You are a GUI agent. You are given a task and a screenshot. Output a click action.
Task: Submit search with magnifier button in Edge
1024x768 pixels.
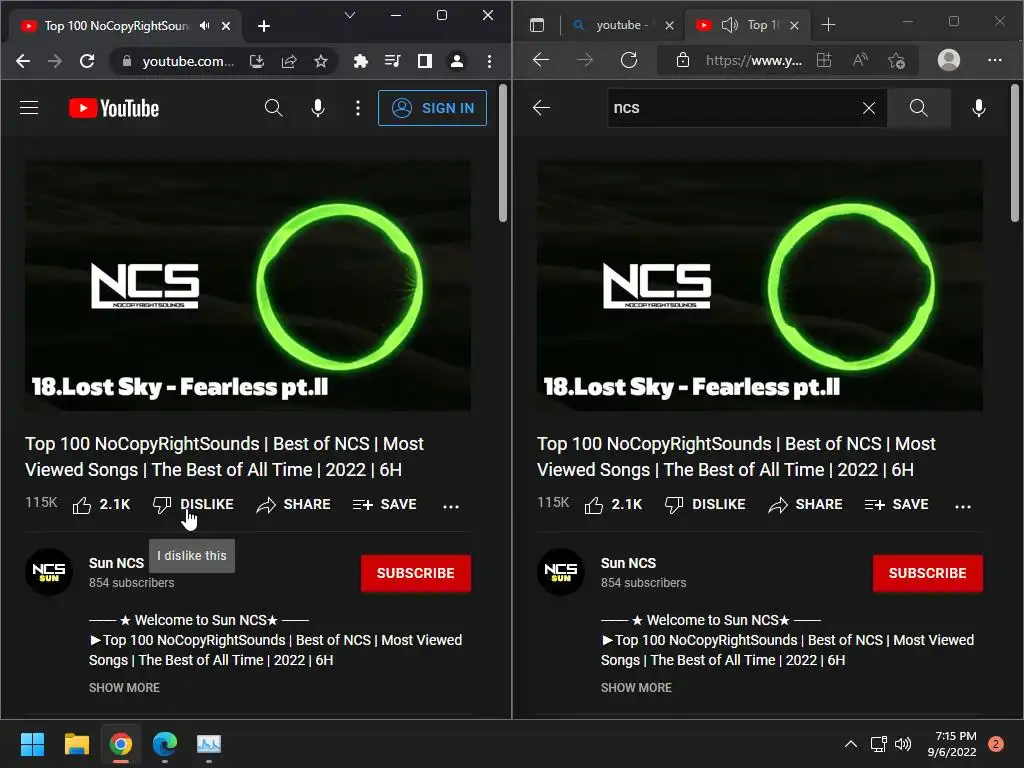click(x=919, y=108)
